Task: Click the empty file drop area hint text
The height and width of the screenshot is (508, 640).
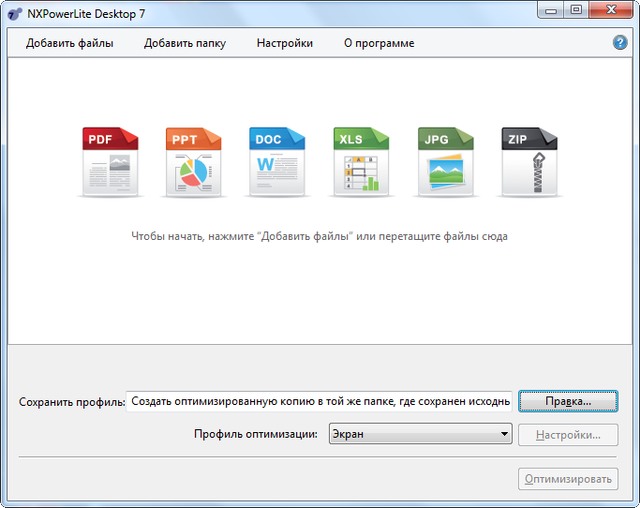Action: (319, 237)
